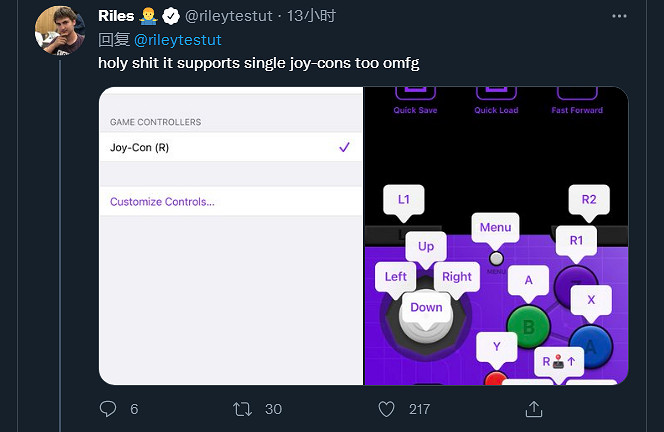Click the tweet text about joy-cons
Image resolution: width=664 pixels, height=432 pixels.
pyautogui.click(x=258, y=62)
